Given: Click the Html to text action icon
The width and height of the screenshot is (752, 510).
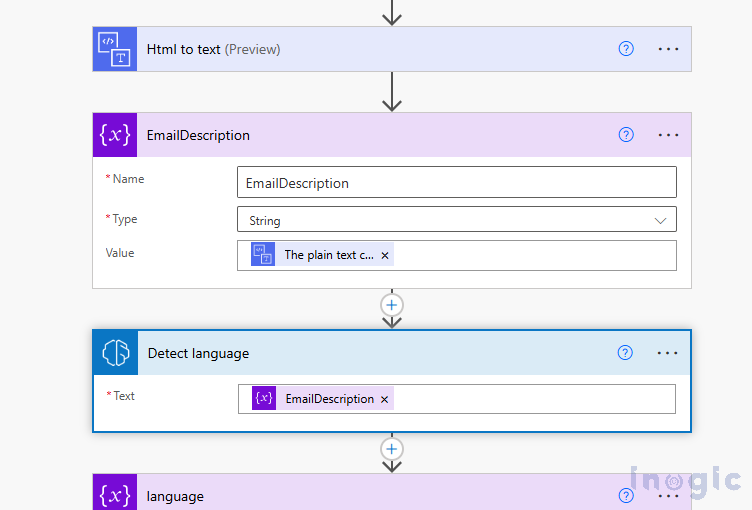Looking at the screenshot, I should (x=115, y=49).
